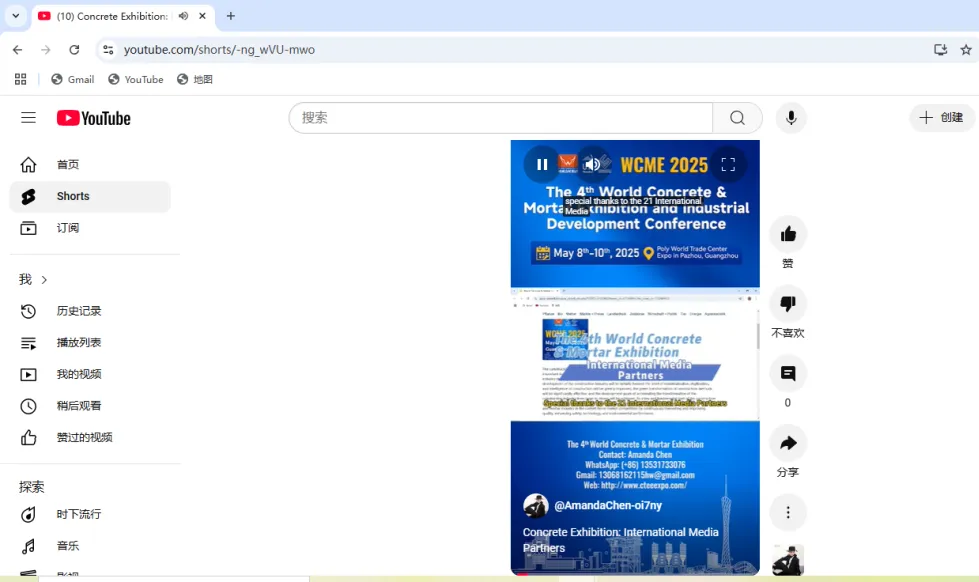Open the tab search dropdown arrow
Image resolution: width=979 pixels, height=582 pixels.
pos(16,16)
